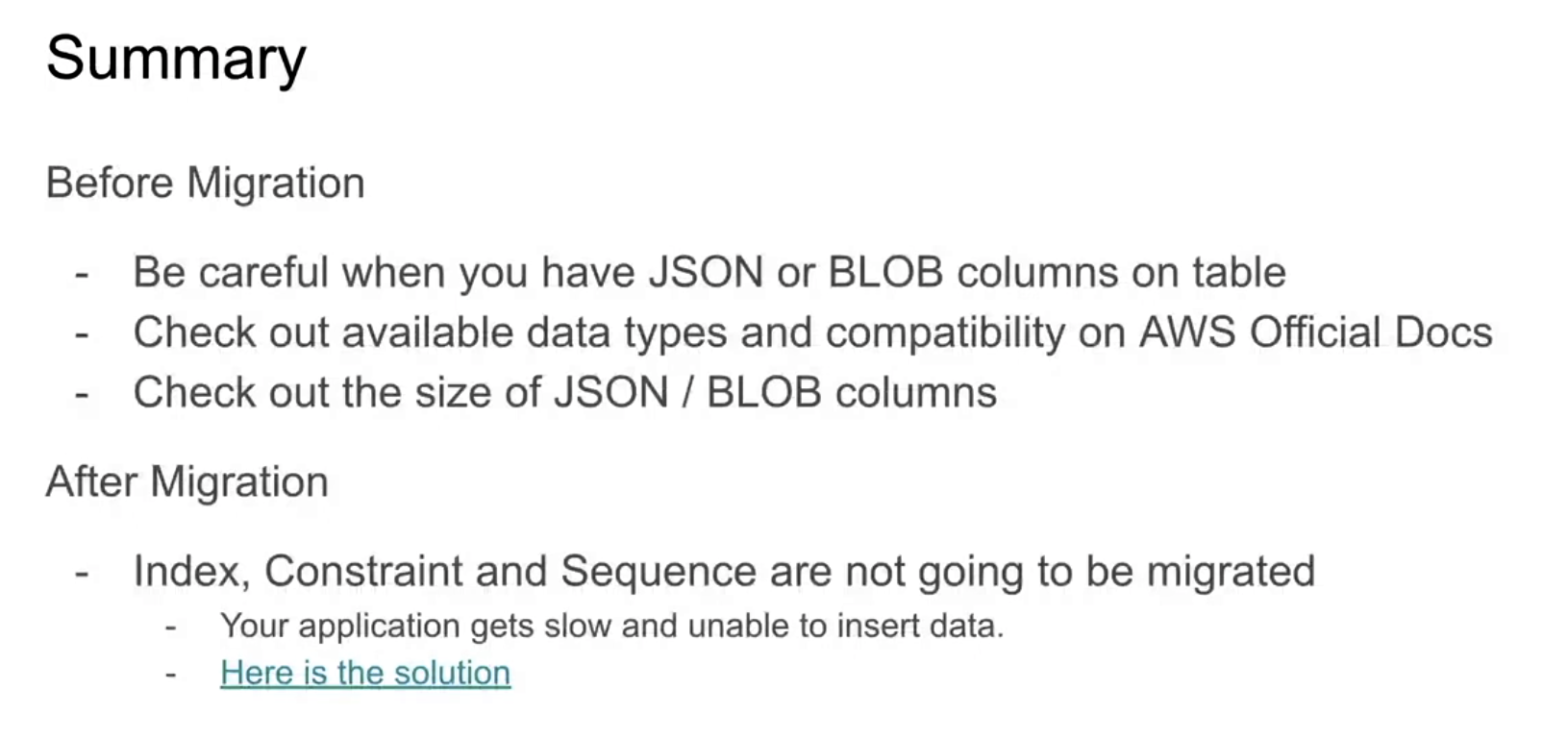This screenshot has width=1568, height=738.
Task: Open the "Here is the solution" link
Action: point(365,673)
